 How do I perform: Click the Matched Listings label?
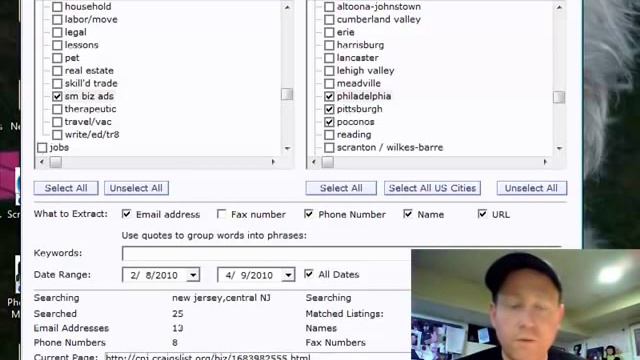point(344,314)
